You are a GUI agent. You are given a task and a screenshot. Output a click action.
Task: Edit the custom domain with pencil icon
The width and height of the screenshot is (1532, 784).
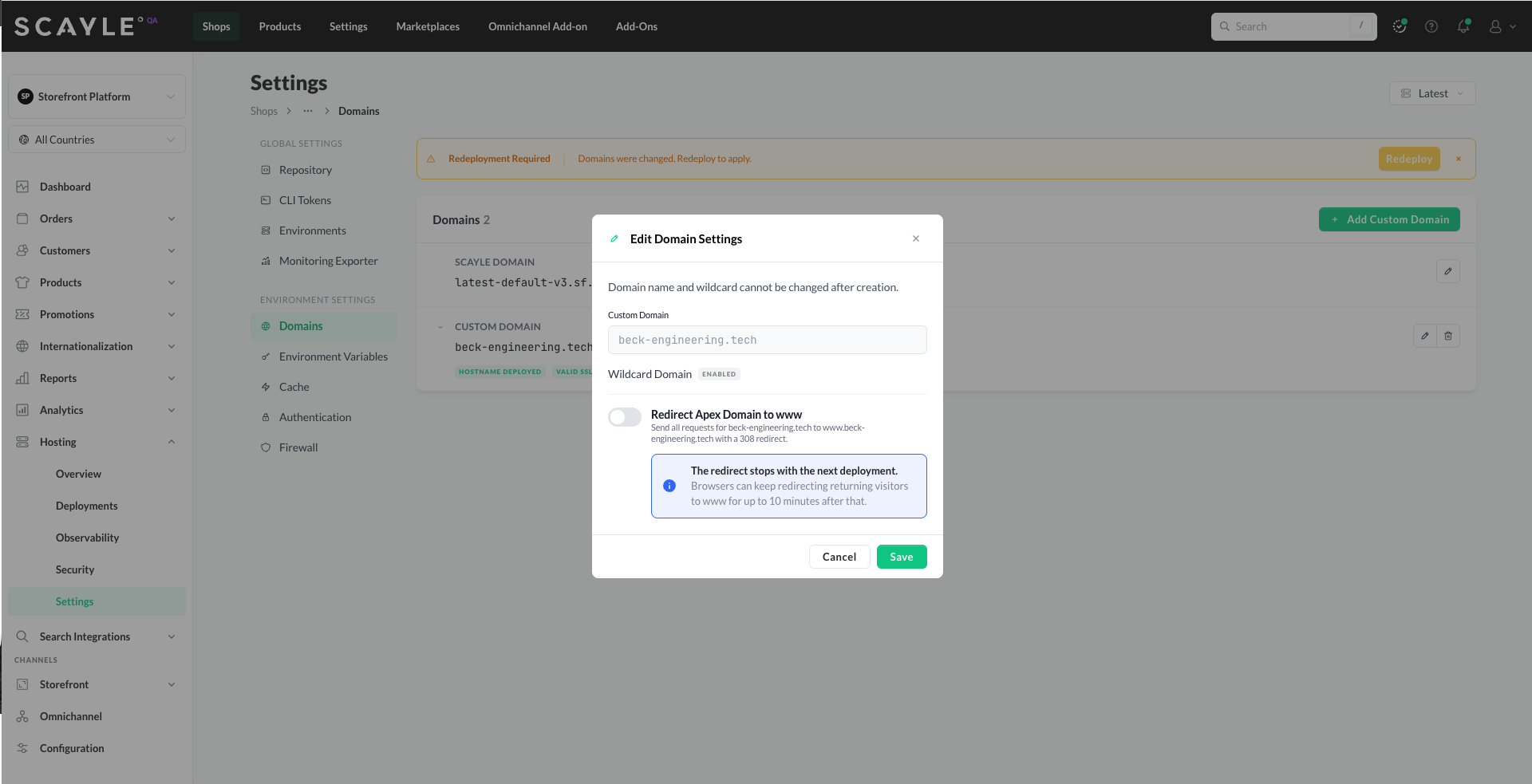1425,336
